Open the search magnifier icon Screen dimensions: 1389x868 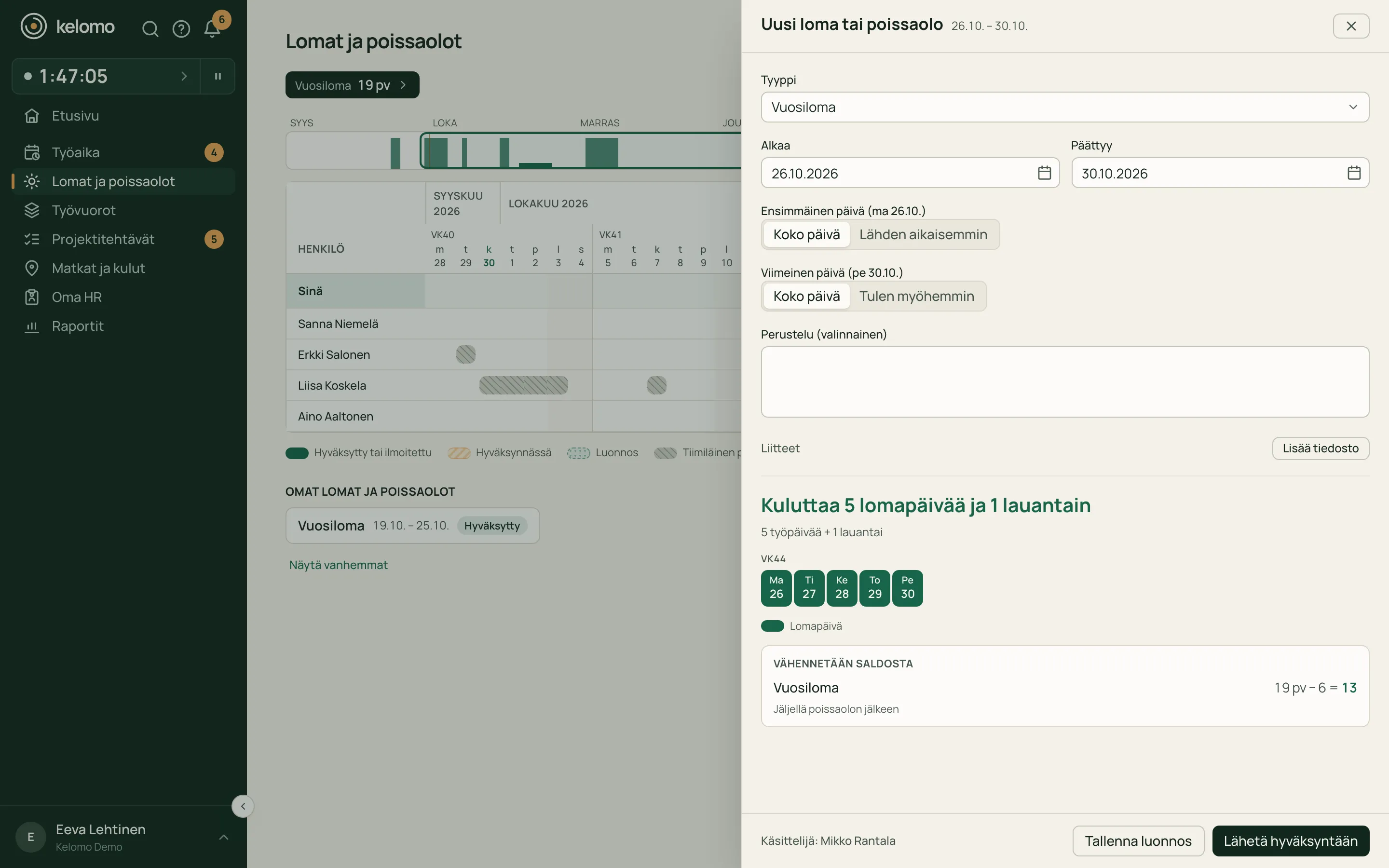point(150,29)
